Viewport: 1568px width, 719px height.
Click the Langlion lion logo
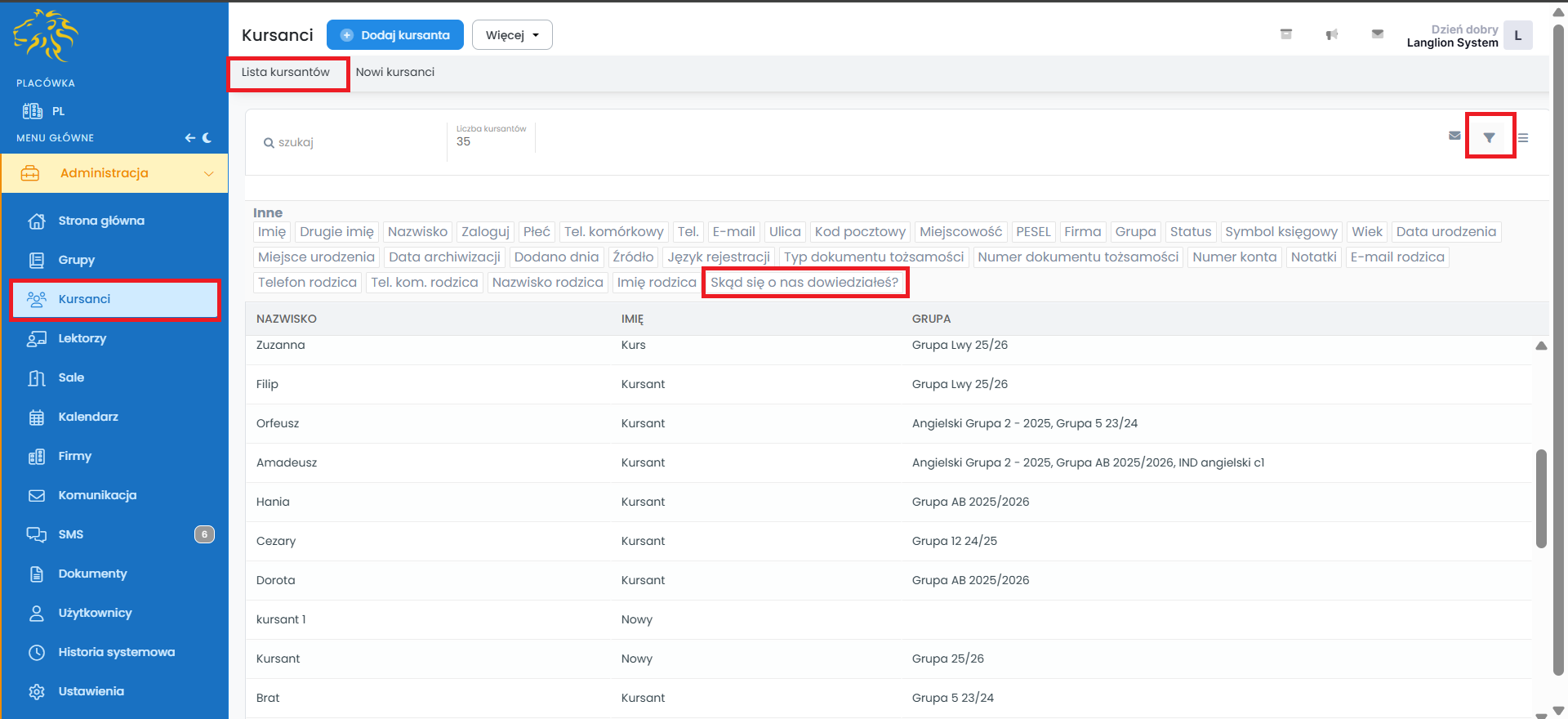coord(46,36)
